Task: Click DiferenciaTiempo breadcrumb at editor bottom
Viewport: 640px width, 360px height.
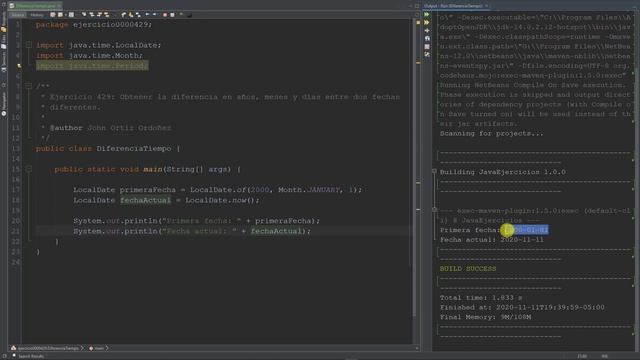Action: tap(48, 348)
